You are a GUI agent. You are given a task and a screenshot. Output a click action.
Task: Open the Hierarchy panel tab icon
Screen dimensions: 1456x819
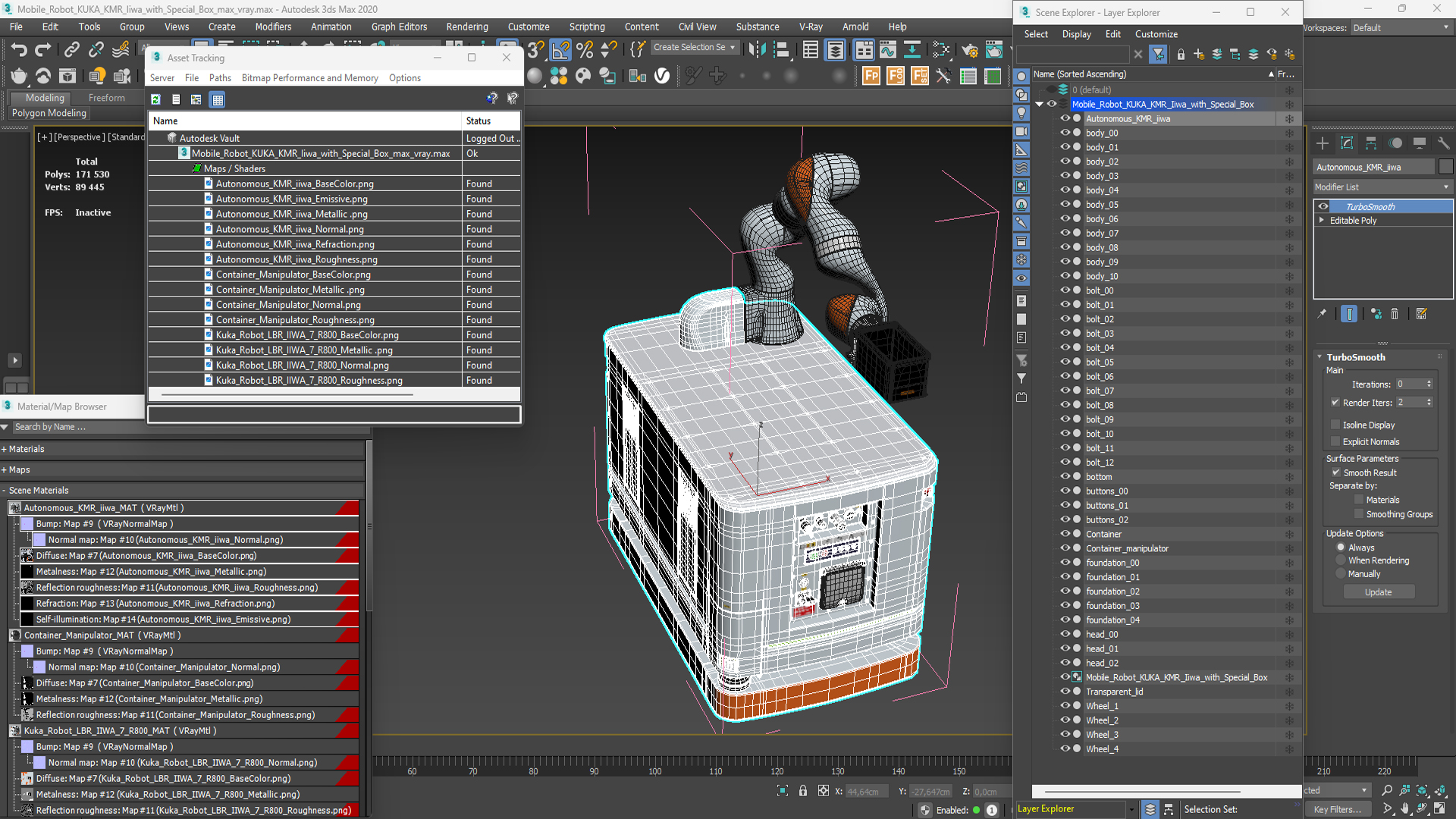1371,143
